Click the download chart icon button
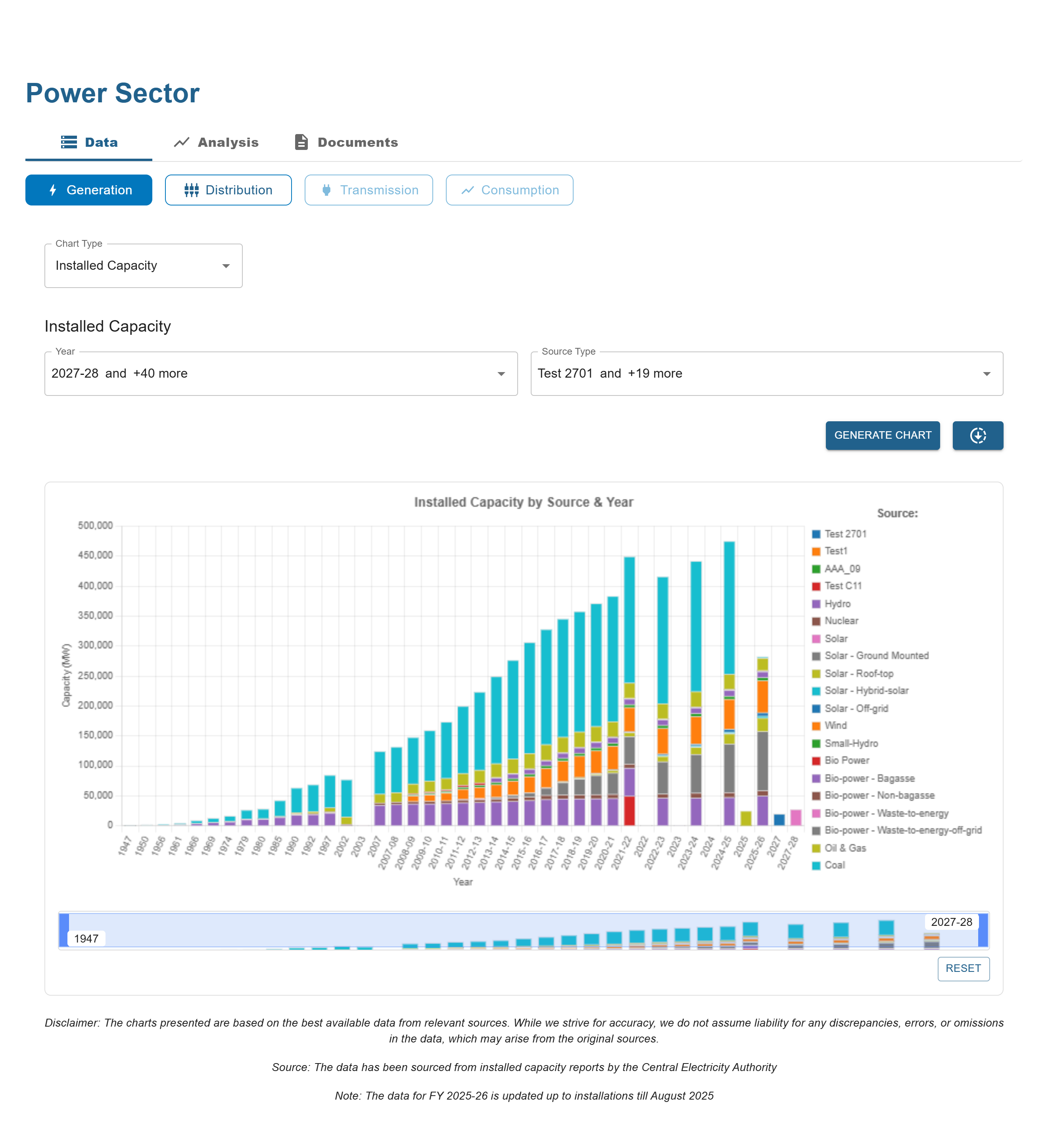The height and width of the screenshot is (1148, 1048). (x=977, y=436)
